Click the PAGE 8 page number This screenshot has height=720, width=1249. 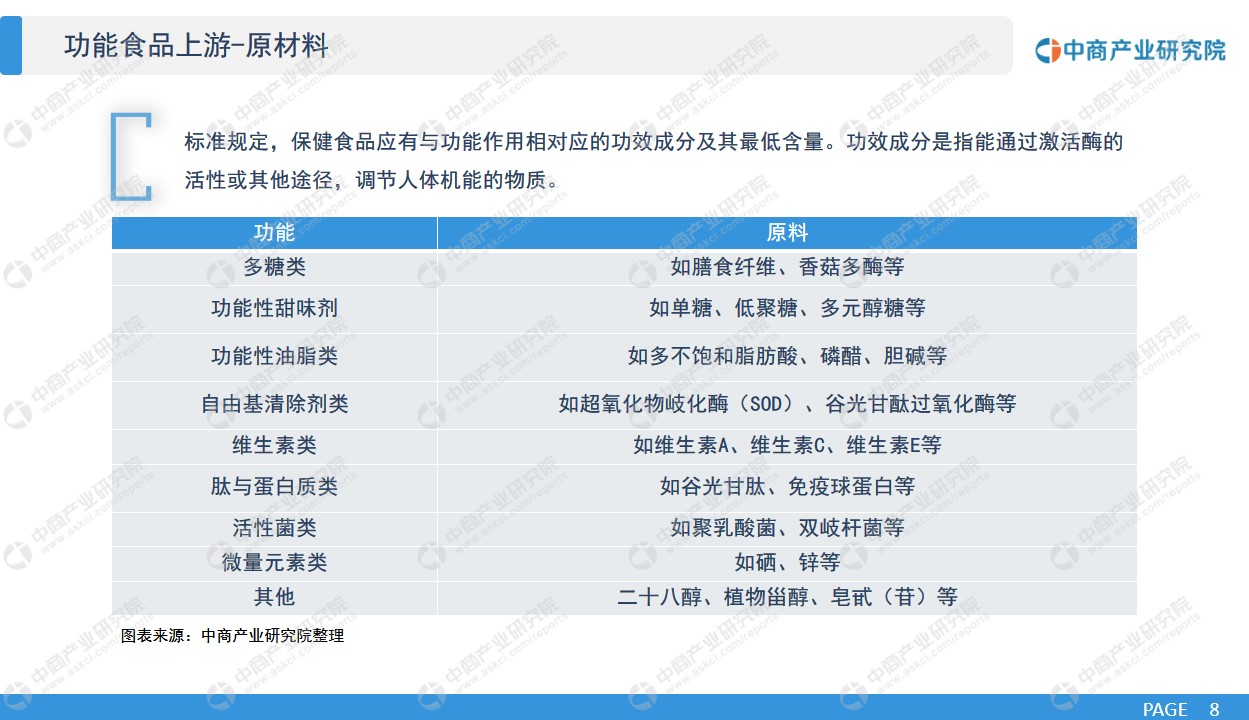point(1181,709)
